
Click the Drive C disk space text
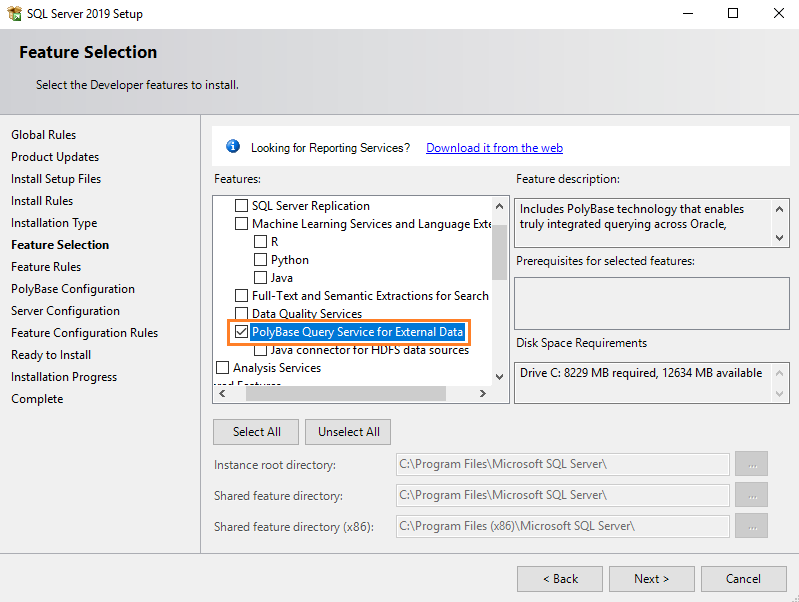tap(641, 373)
